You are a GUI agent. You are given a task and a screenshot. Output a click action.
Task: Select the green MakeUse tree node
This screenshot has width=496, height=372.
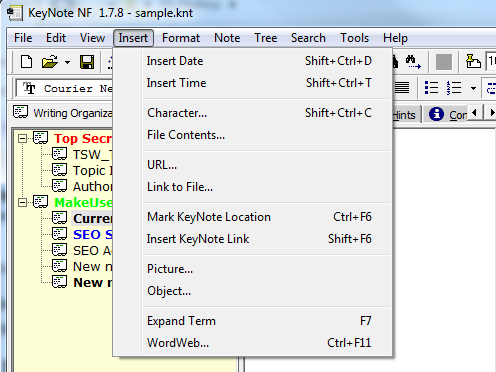[83, 202]
